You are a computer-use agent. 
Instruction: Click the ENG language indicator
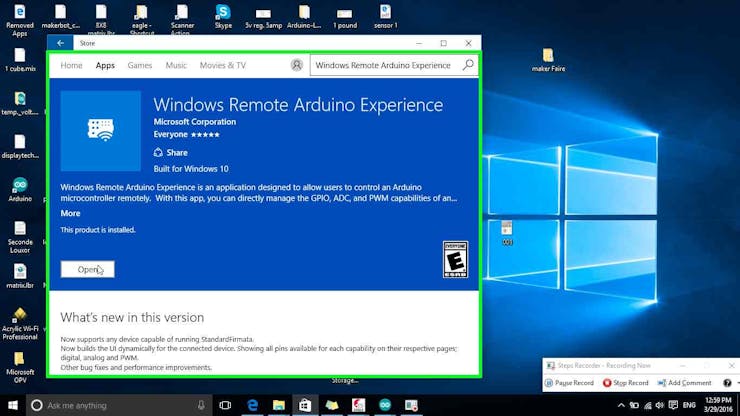[689, 405]
